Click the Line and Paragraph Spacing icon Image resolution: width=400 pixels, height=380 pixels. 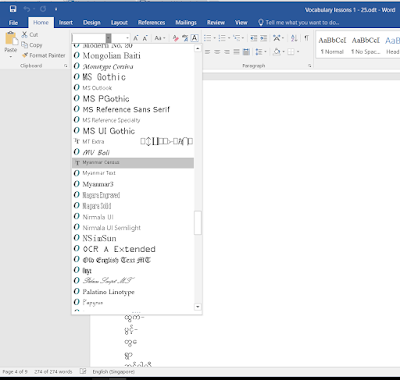pos(258,52)
